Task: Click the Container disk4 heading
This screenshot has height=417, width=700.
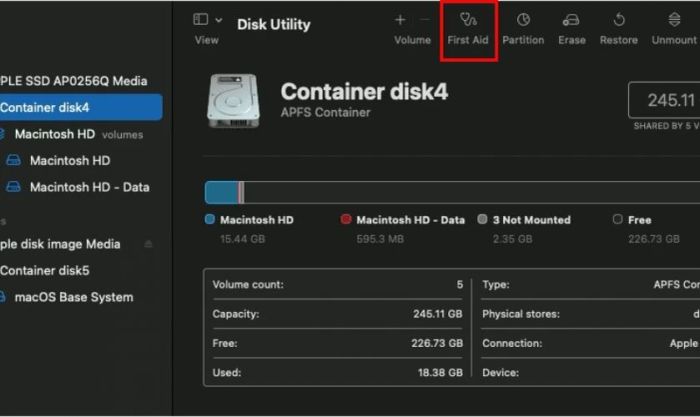Action: pos(364,92)
